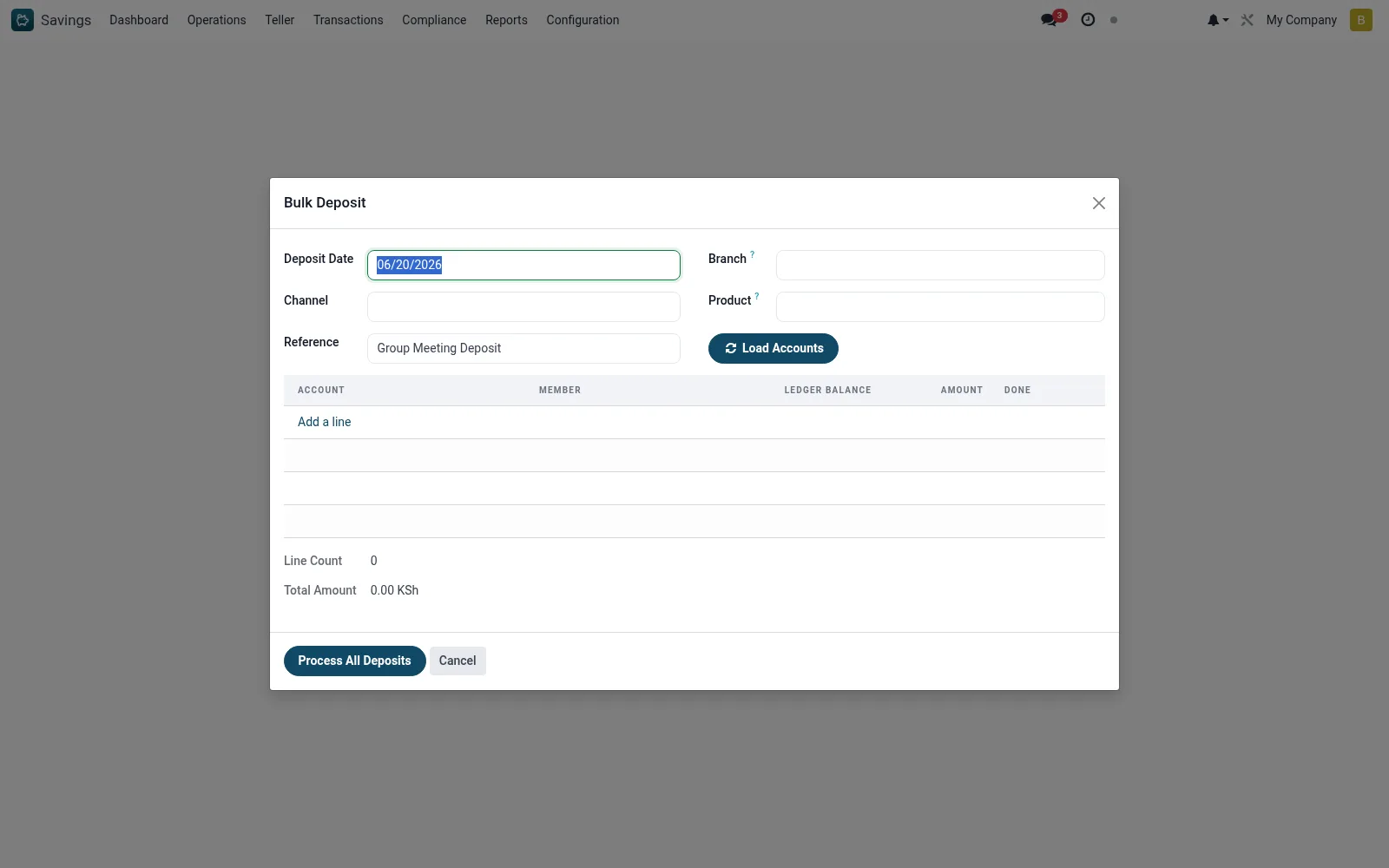Image resolution: width=1389 pixels, height=868 pixels.
Task: Sort by the Done column header
Action: [x=1017, y=391]
